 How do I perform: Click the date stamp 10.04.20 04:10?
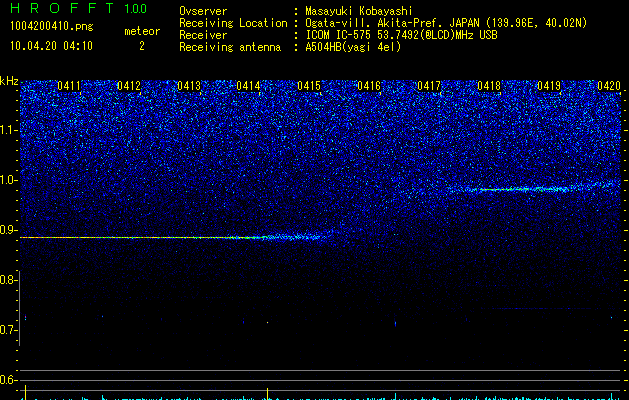click(x=51, y=46)
